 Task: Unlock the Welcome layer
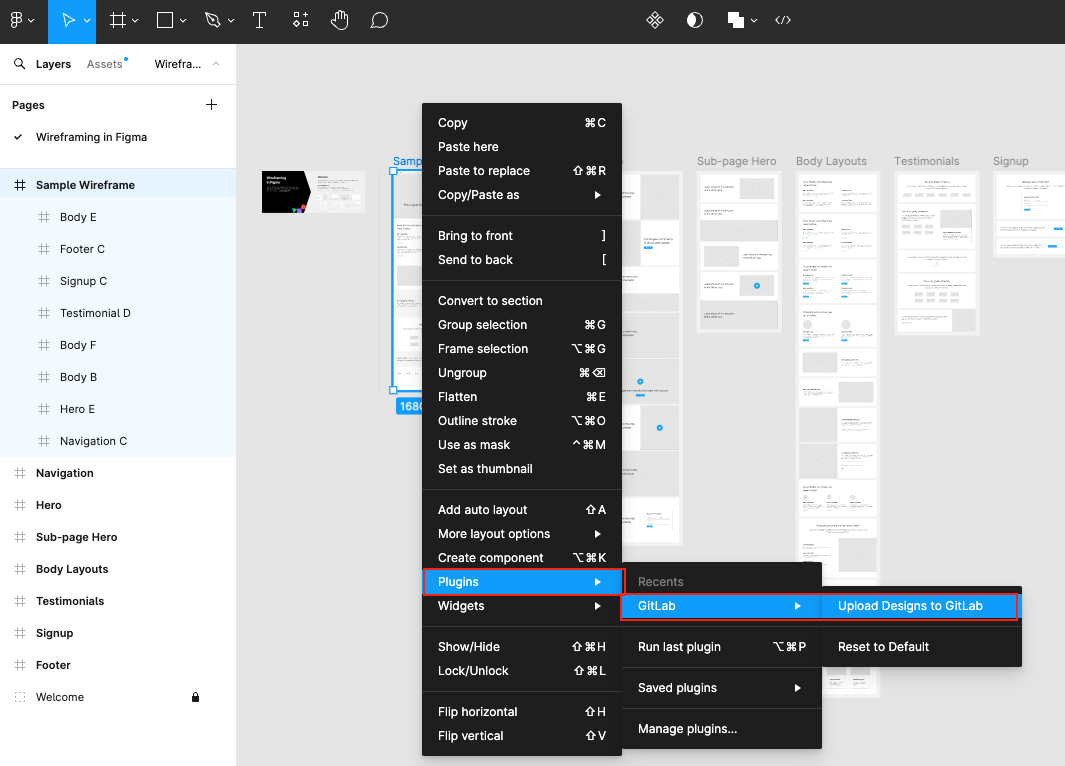coord(195,697)
